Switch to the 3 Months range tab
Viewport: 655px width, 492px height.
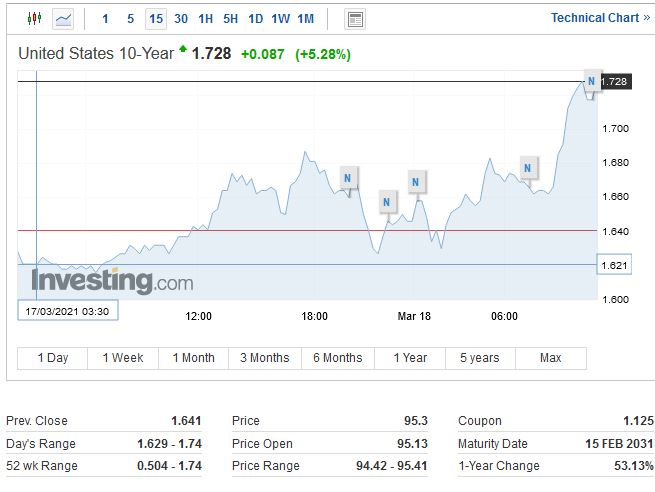tap(265, 358)
